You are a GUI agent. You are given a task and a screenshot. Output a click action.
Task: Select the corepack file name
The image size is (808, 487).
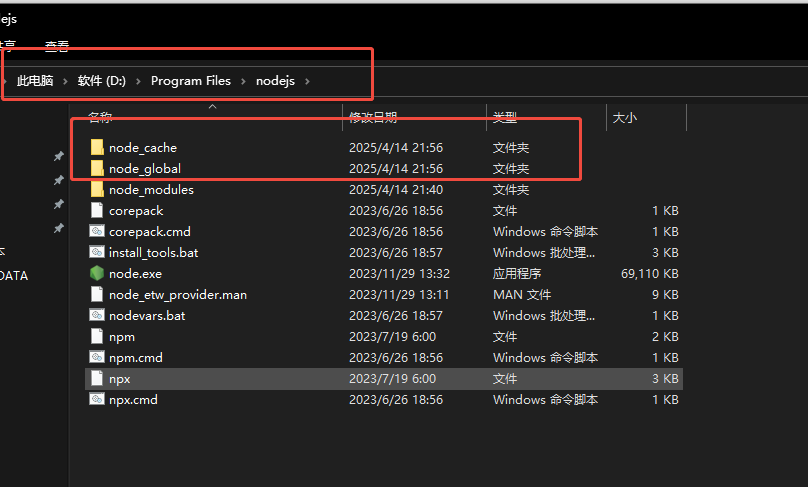pos(136,211)
